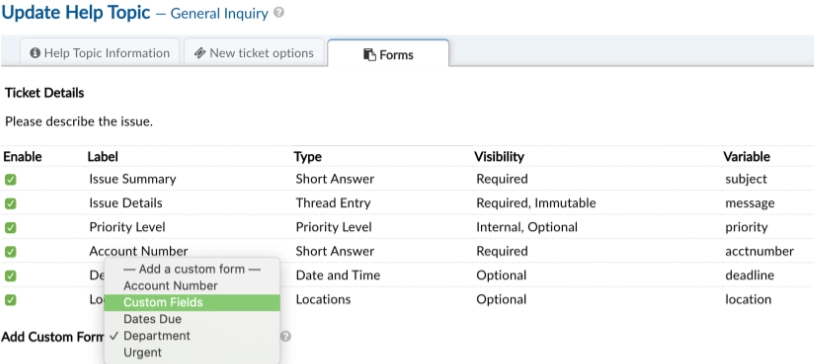This screenshot has width=814, height=364.
Task: Open the New ticket options tab
Action: click(x=254, y=53)
